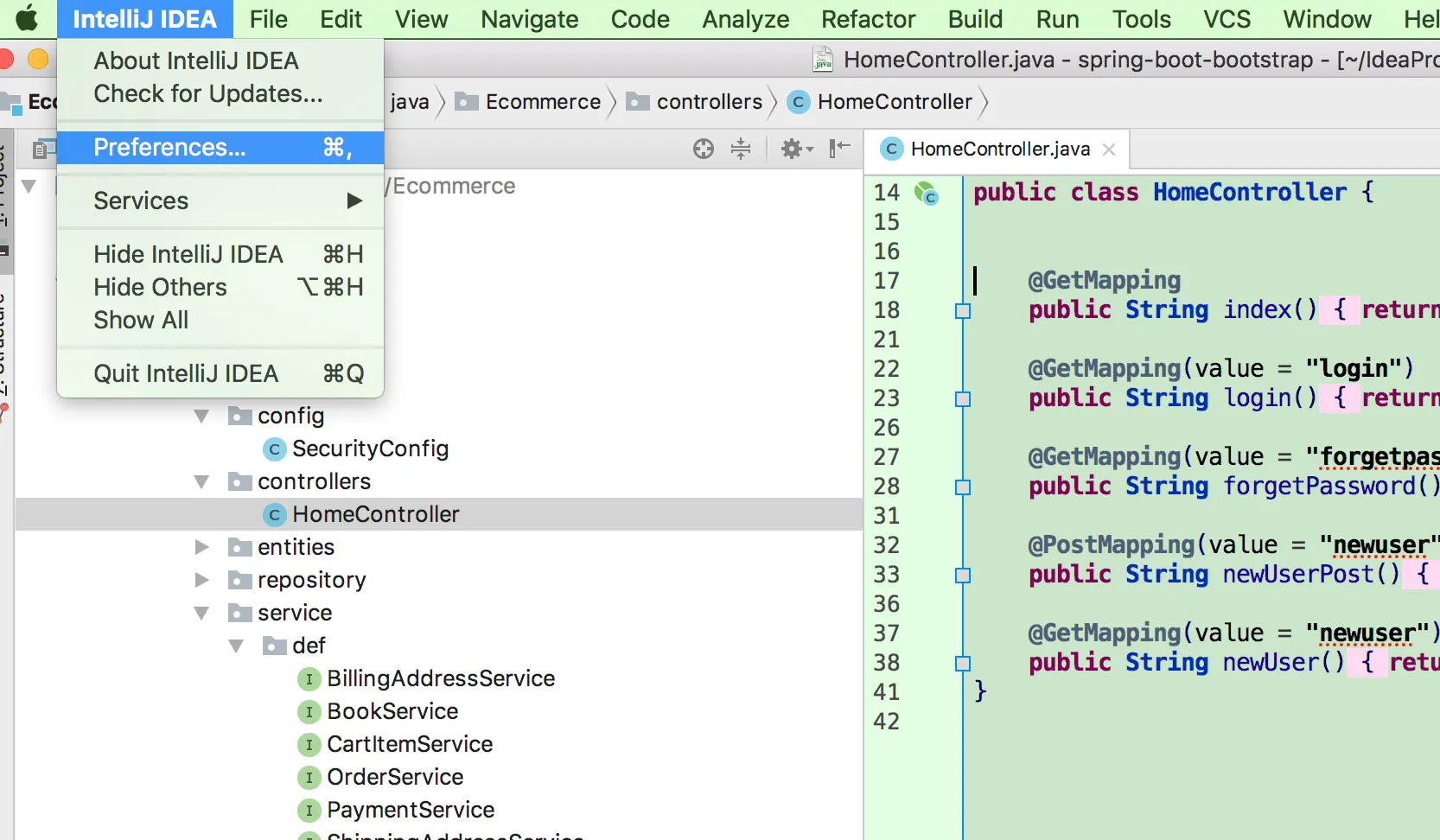Open the Build menu
The width and height of the screenshot is (1440, 840).
(x=976, y=19)
